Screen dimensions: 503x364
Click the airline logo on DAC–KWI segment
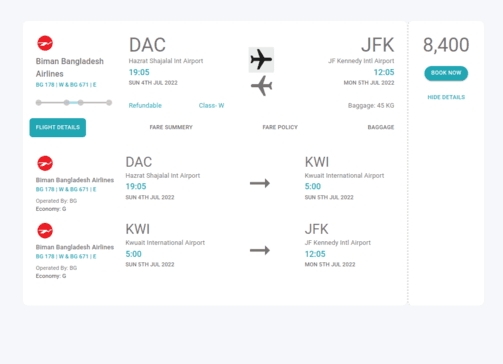coord(45,163)
